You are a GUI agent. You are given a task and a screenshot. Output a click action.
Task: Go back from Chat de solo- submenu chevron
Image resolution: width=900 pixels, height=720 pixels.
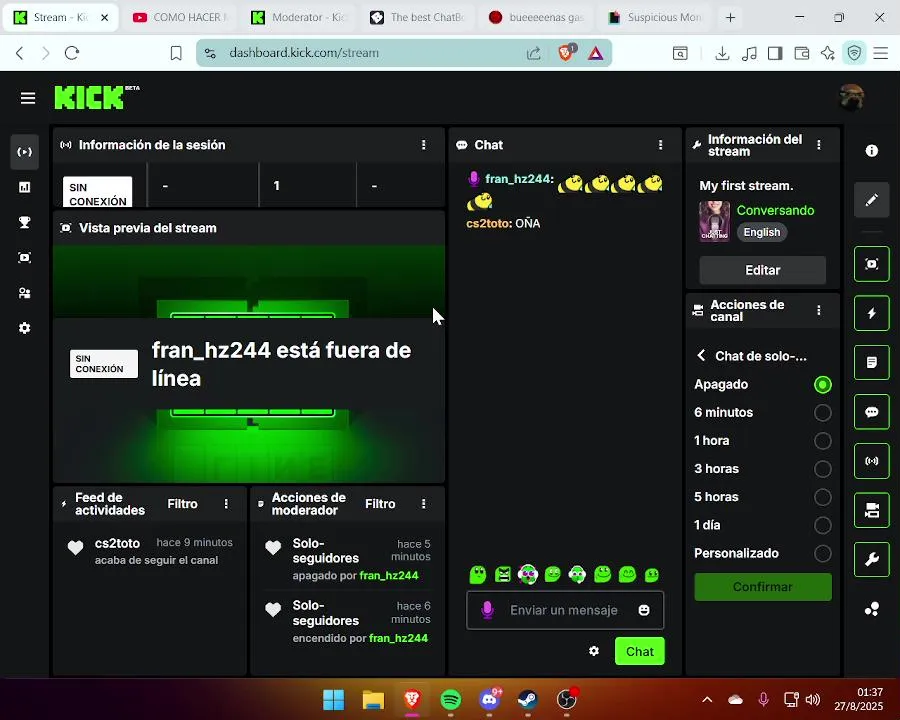[x=701, y=356]
